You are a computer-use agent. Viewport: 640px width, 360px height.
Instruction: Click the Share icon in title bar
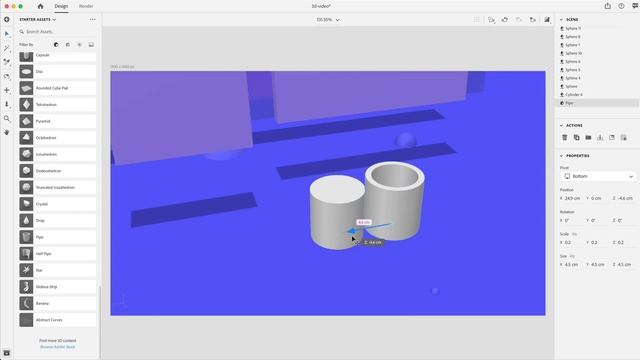(x=608, y=6)
